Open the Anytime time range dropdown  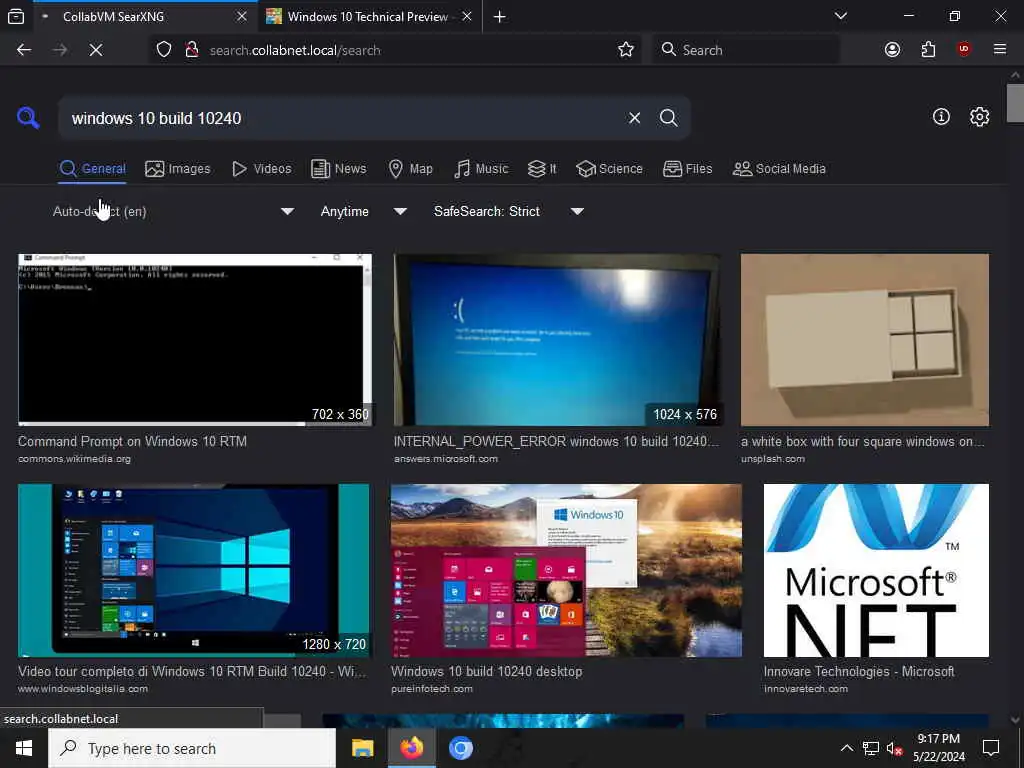pyautogui.click(x=363, y=212)
